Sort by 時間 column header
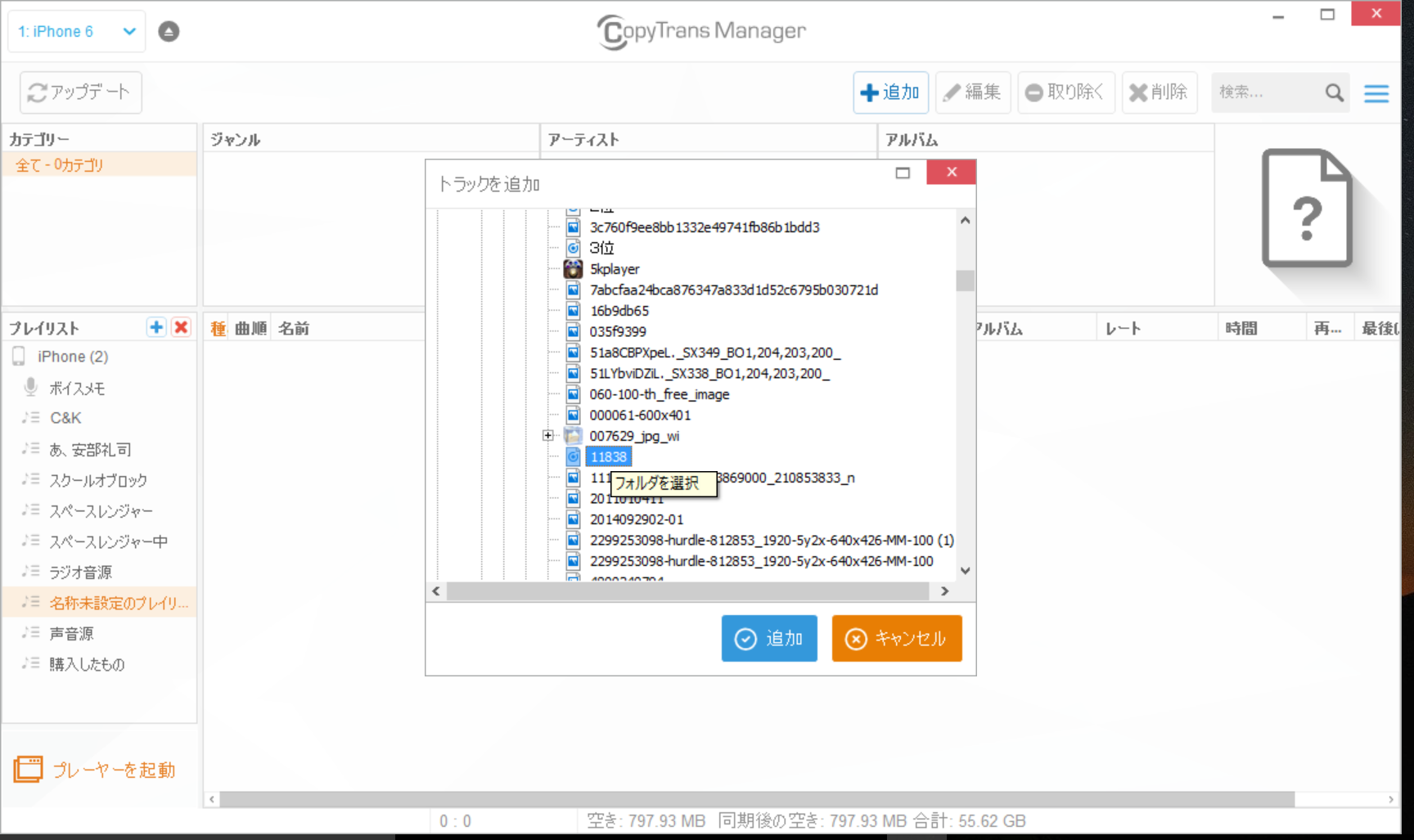This screenshot has height=840, width=1414. 1241,328
